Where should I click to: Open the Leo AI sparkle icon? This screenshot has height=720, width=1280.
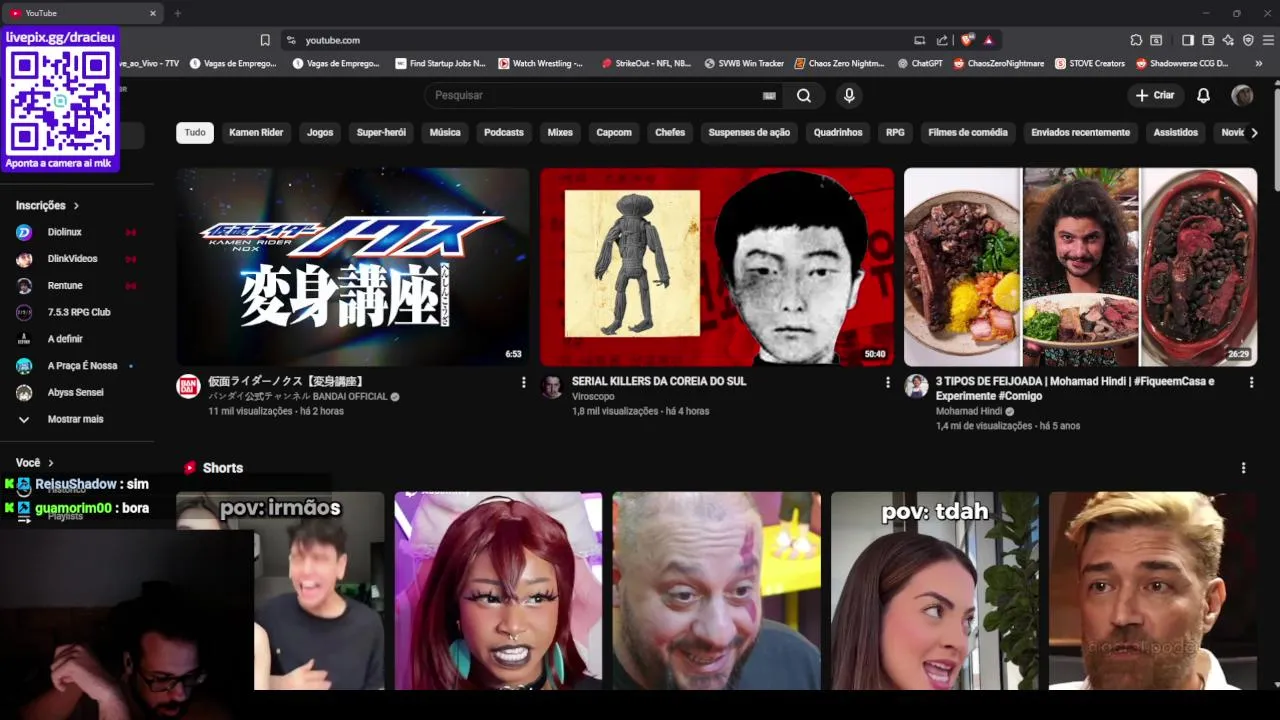(1228, 40)
